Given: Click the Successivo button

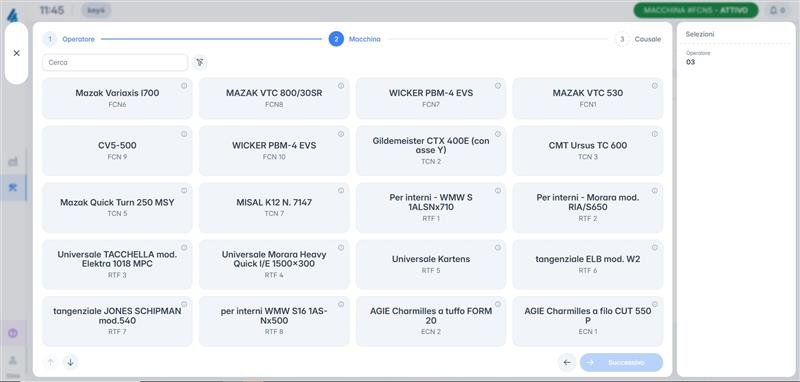Looking at the screenshot, I should [x=621, y=362].
